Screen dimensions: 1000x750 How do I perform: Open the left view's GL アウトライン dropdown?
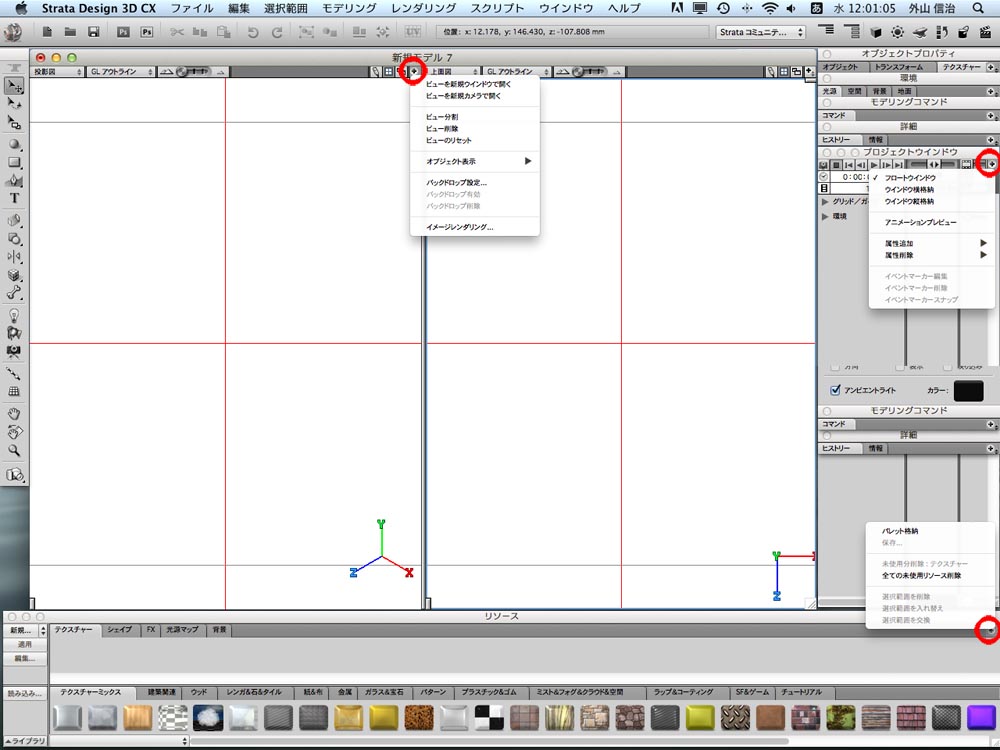121,72
